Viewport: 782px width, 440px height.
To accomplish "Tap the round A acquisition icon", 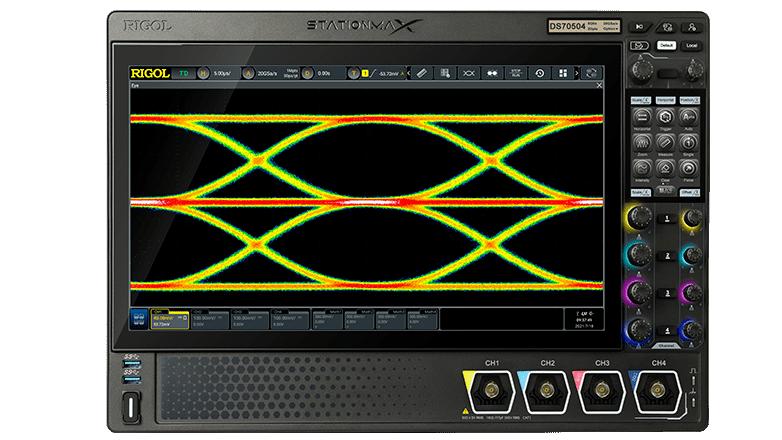I will point(248,73).
